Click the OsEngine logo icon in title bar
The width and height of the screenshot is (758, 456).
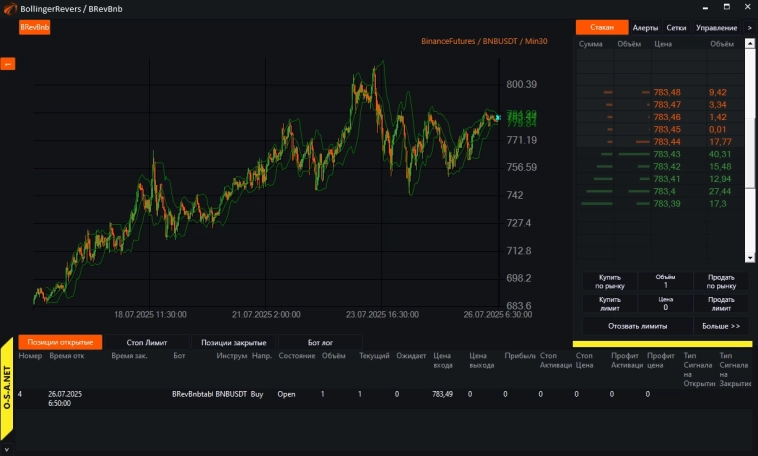(x=10, y=8)
